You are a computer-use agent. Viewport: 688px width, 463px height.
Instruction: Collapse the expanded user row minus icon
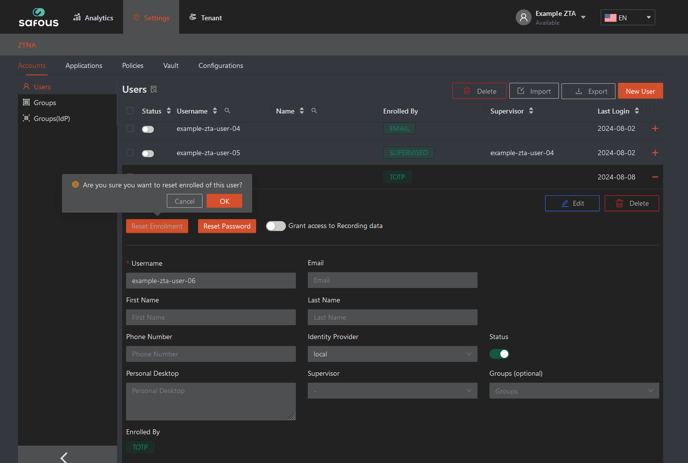[x=655, y=177]
